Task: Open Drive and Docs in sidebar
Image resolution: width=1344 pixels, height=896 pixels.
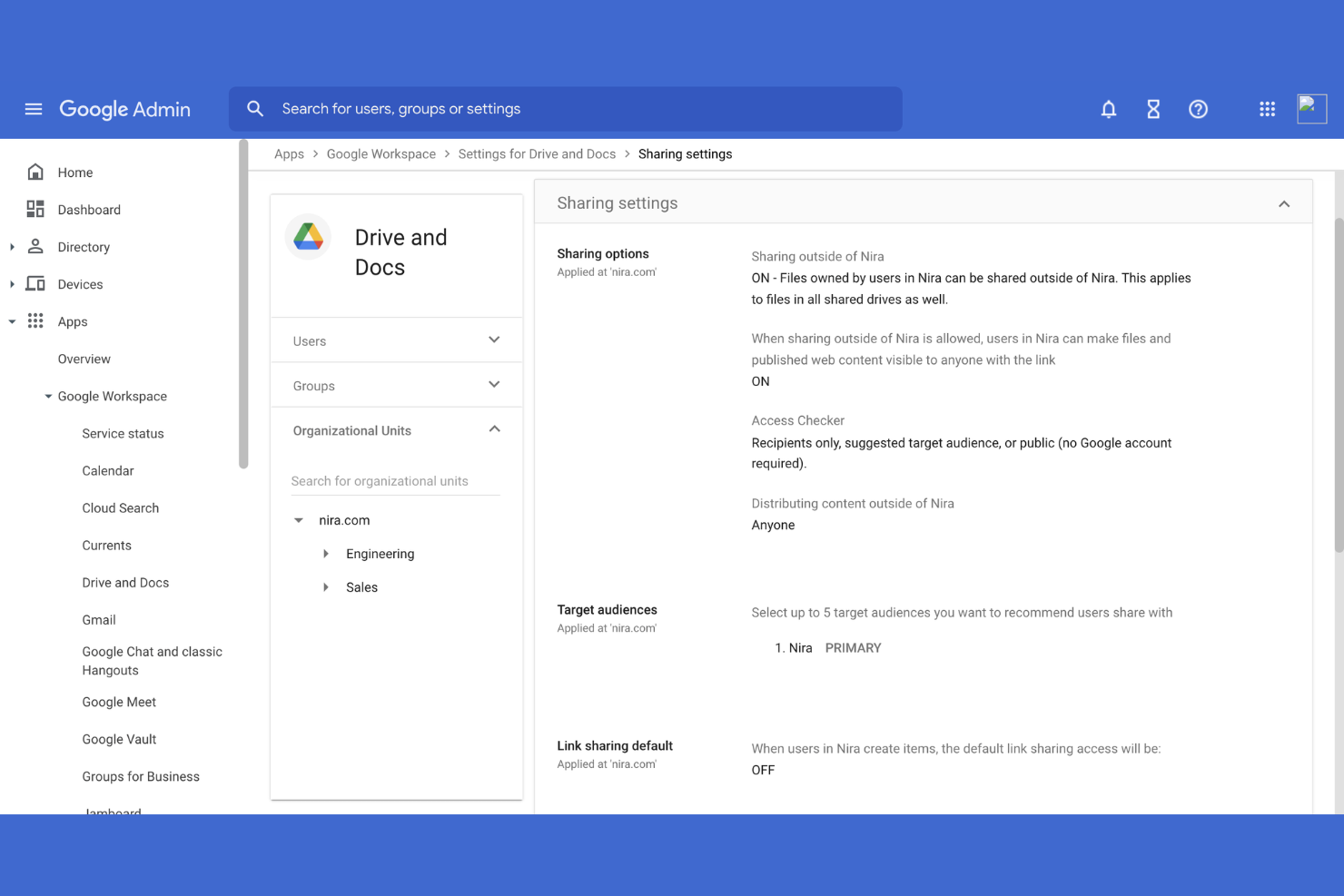Action: 125,582
